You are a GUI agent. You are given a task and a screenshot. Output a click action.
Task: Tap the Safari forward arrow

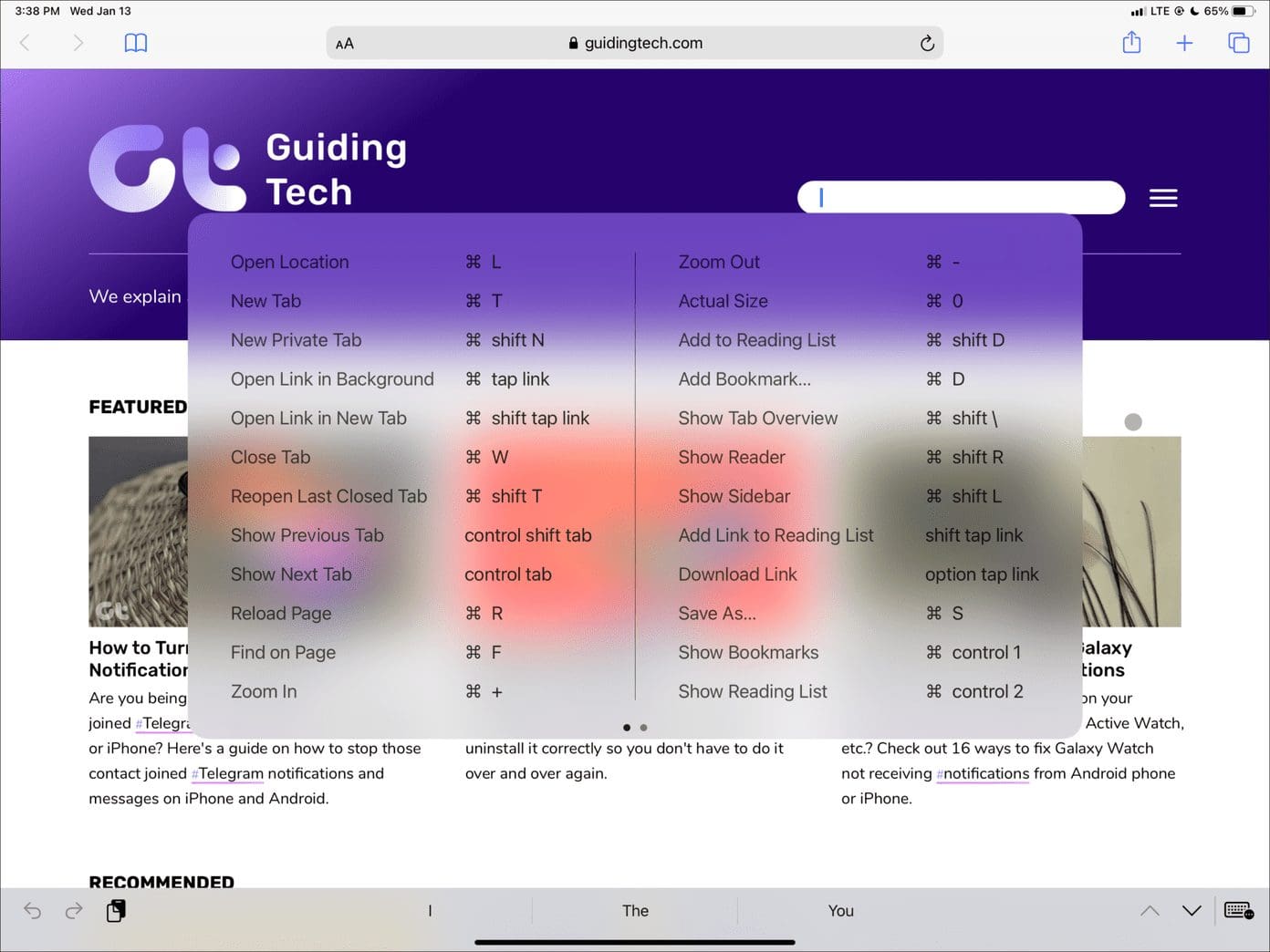pos(78,43)
